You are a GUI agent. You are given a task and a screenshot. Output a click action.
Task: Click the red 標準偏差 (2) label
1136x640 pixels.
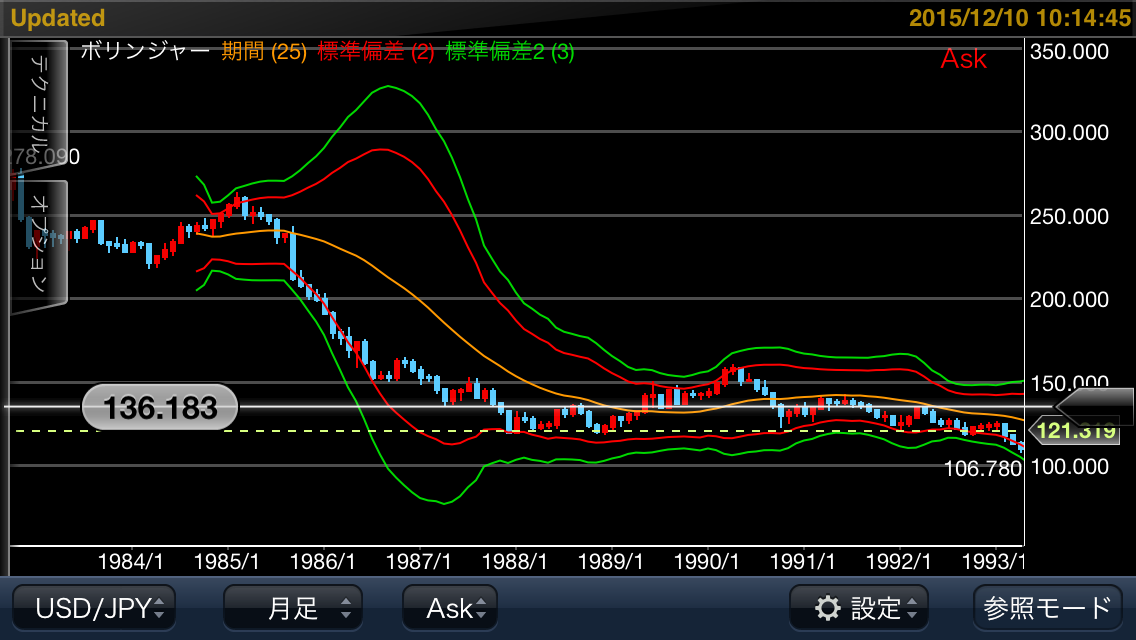376,51
